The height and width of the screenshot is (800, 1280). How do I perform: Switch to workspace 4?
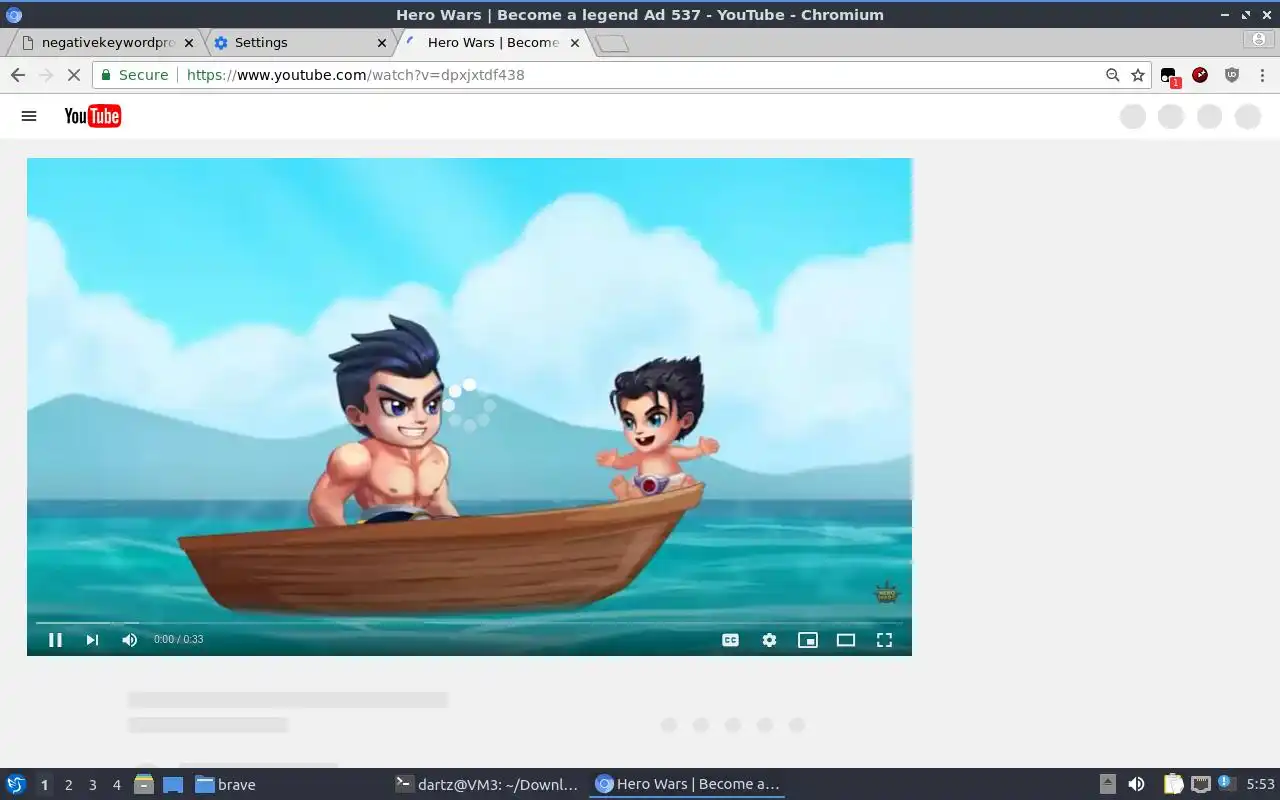pos(116,785)
